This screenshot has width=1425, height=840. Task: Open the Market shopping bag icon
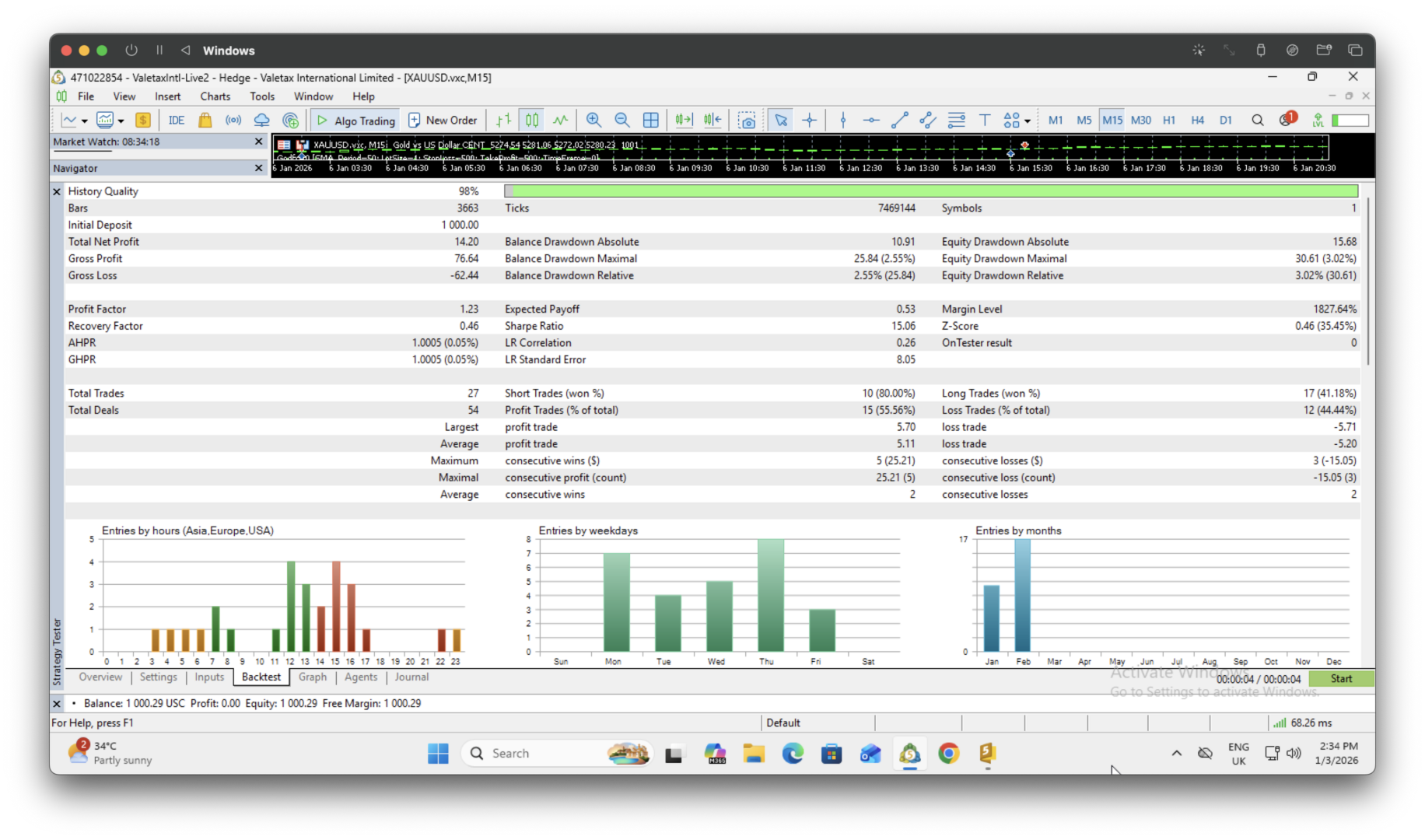tap(205, 120)
